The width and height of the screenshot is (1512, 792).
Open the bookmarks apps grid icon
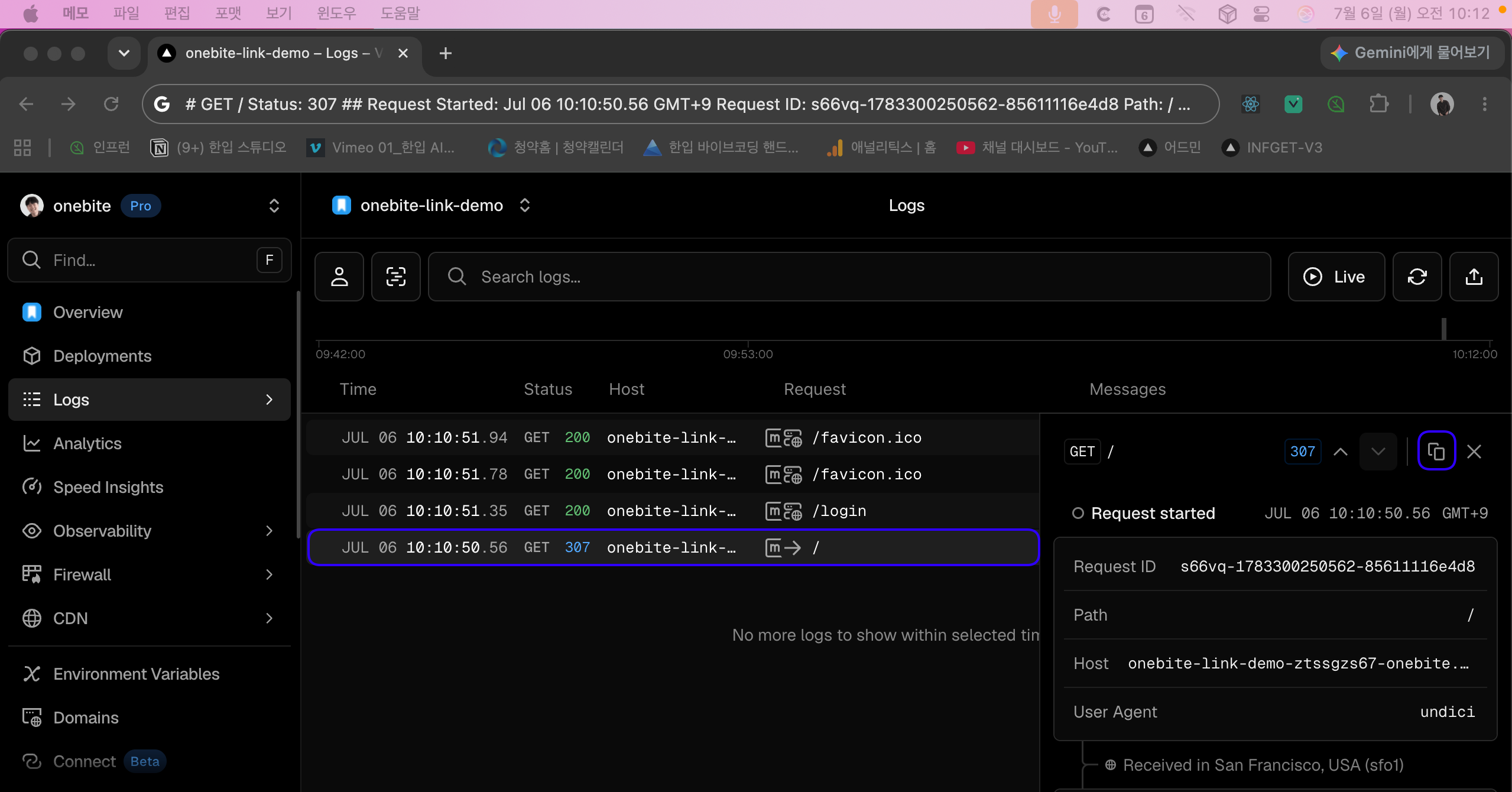pyautogui.click(x=22, y=147)
